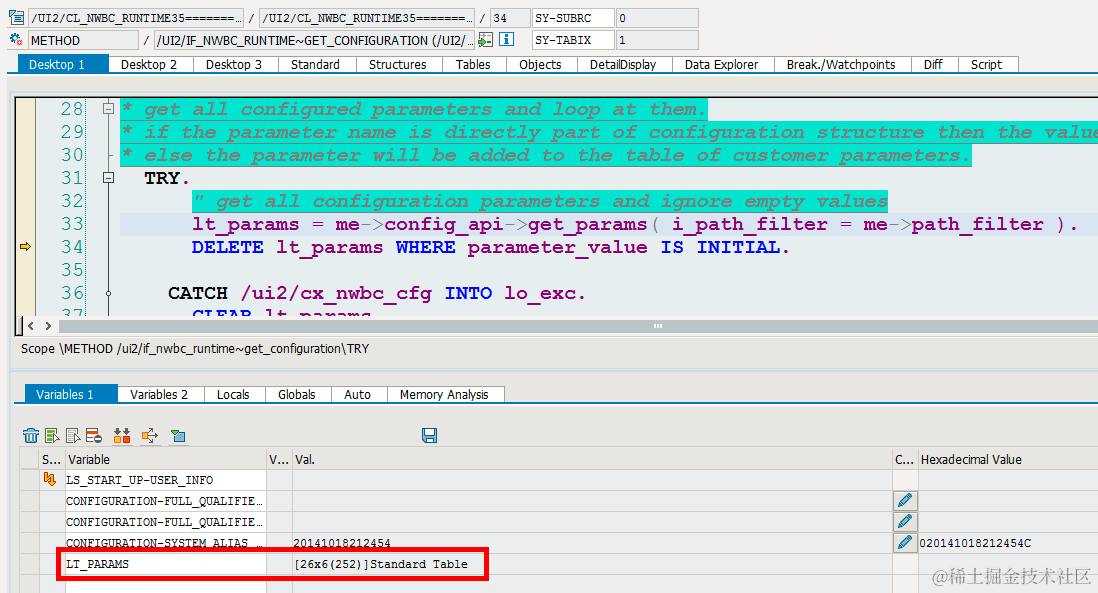Click the yellow execution arrow at line 34
The image size is (1098, 593).
(x=25, y=246)
